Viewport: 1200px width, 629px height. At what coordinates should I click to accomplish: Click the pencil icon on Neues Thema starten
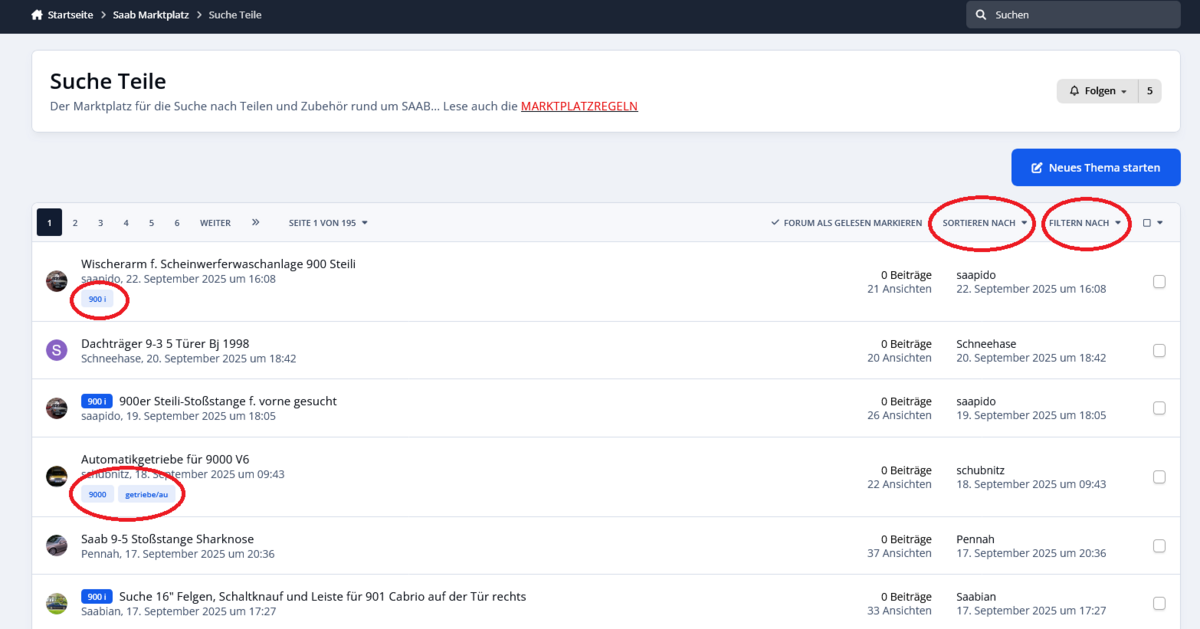click(1037, 168)
